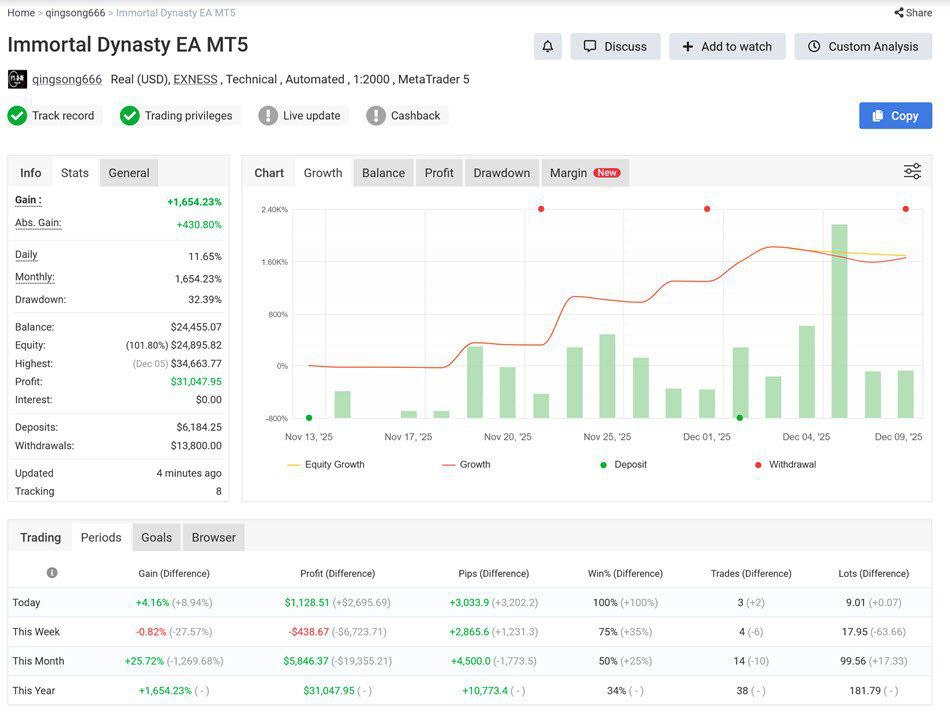Open the Goals tab
Image resolution: width=950 pixels, height=717 pixels.
pyautogui.click(x=156, y=538)
